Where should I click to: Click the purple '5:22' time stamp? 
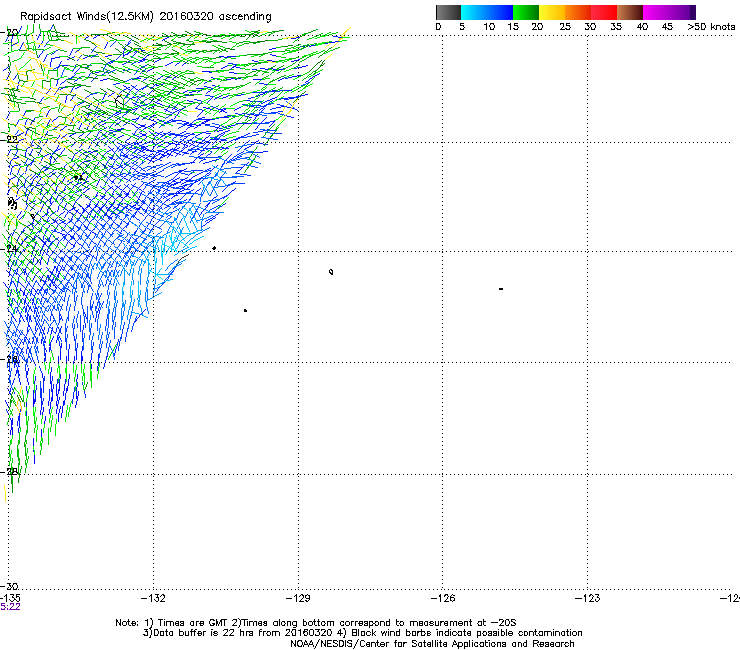click(10, 607)
